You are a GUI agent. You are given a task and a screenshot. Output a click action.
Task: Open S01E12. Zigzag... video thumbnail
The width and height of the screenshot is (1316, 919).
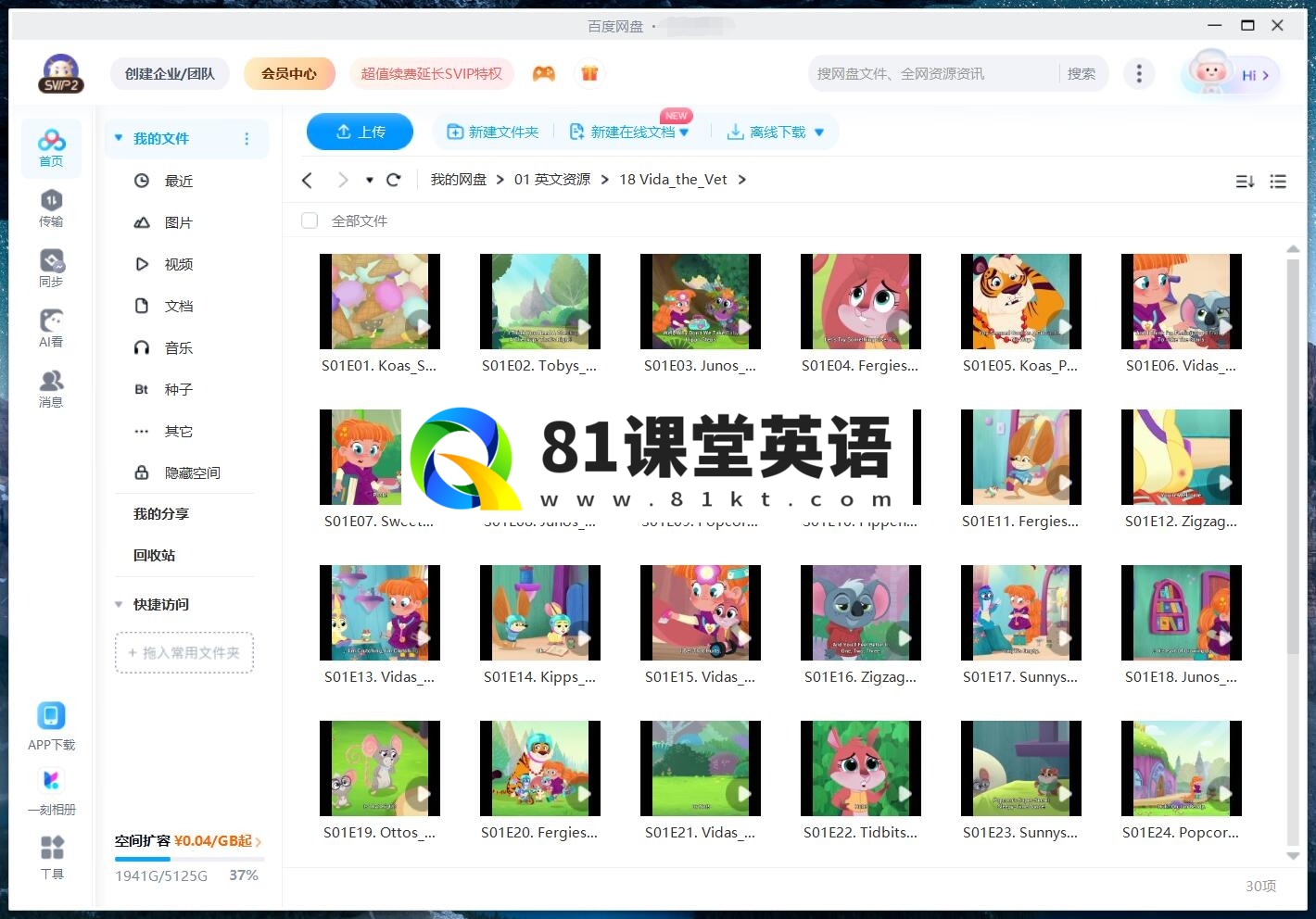point(1182,457)
